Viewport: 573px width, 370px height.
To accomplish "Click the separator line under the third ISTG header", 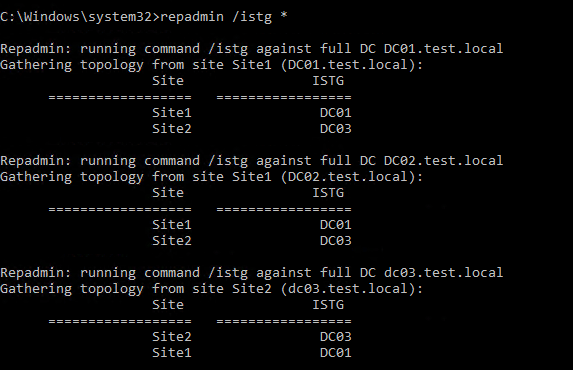I will pyautogui.click(x=284, y=321).
